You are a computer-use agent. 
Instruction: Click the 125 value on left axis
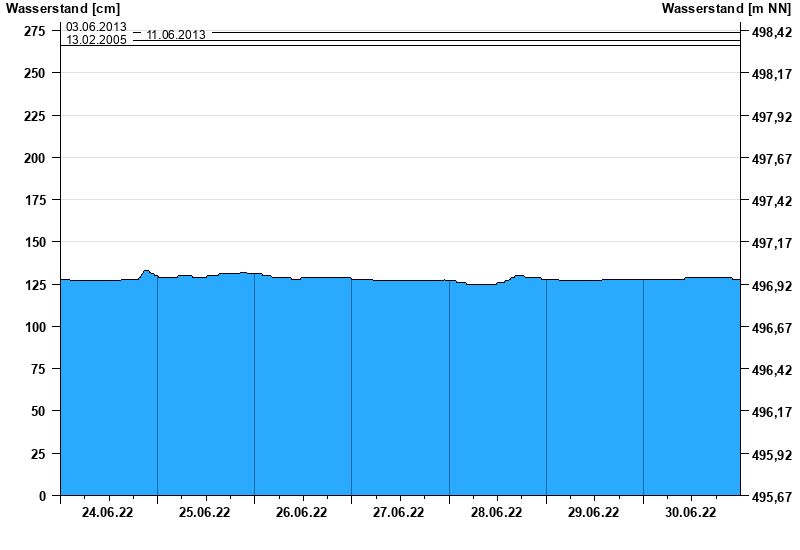pos(35,285)
